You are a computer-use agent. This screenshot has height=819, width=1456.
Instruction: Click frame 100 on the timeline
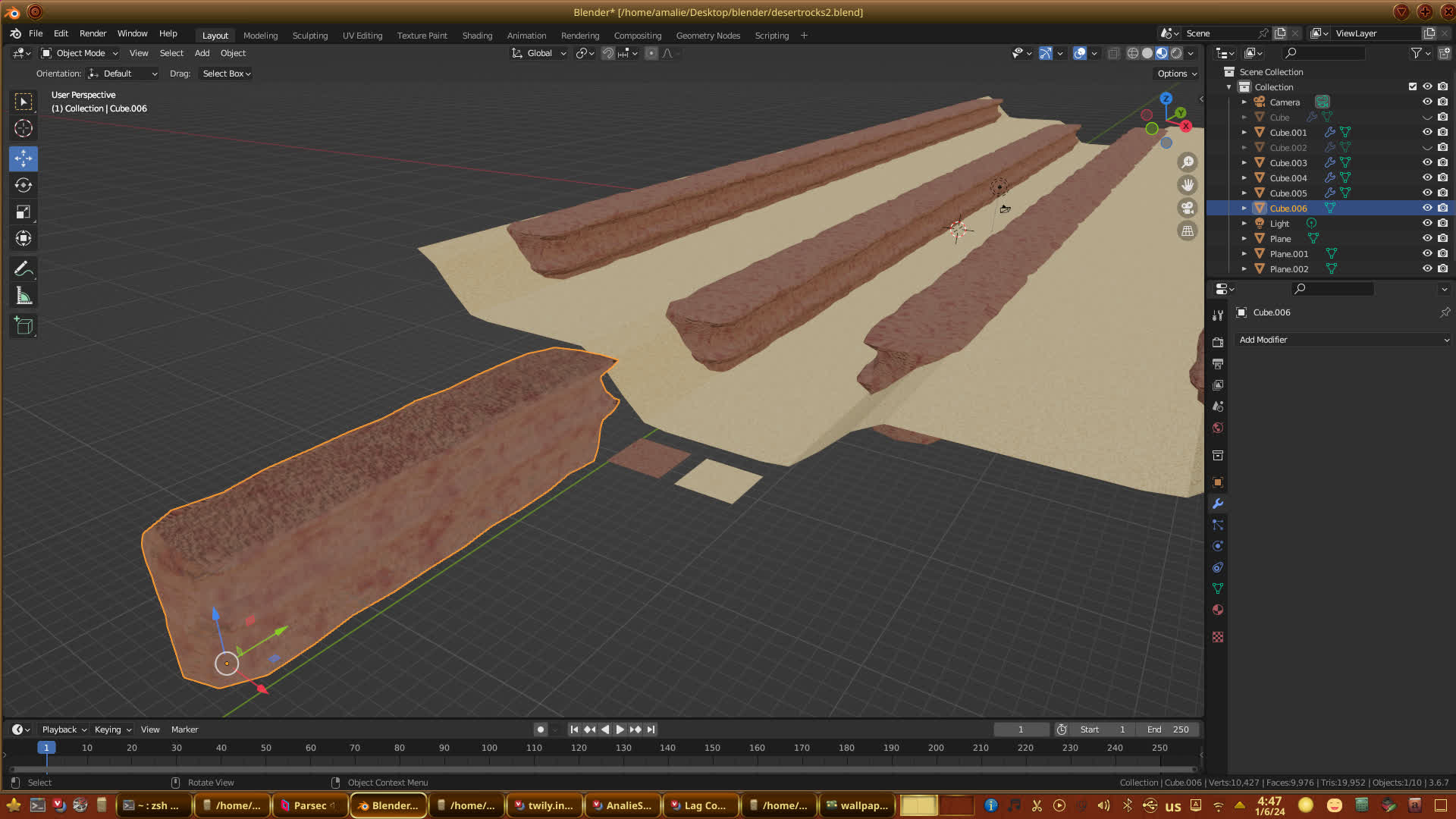[x=489, y=748]
